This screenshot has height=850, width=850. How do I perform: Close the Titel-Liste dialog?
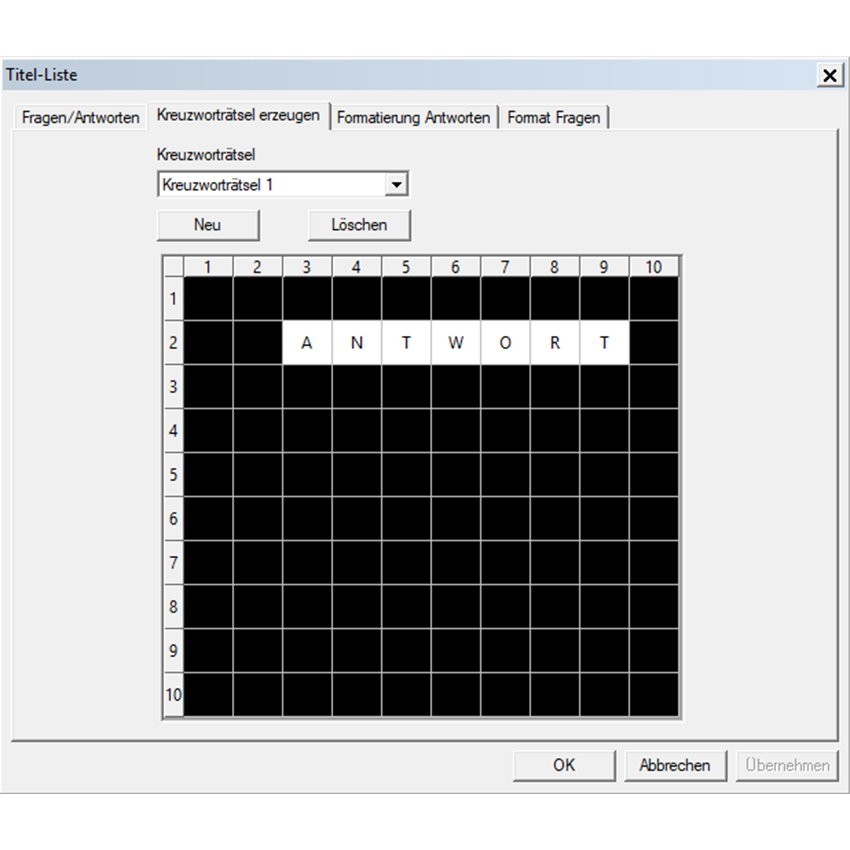(829, 75)
